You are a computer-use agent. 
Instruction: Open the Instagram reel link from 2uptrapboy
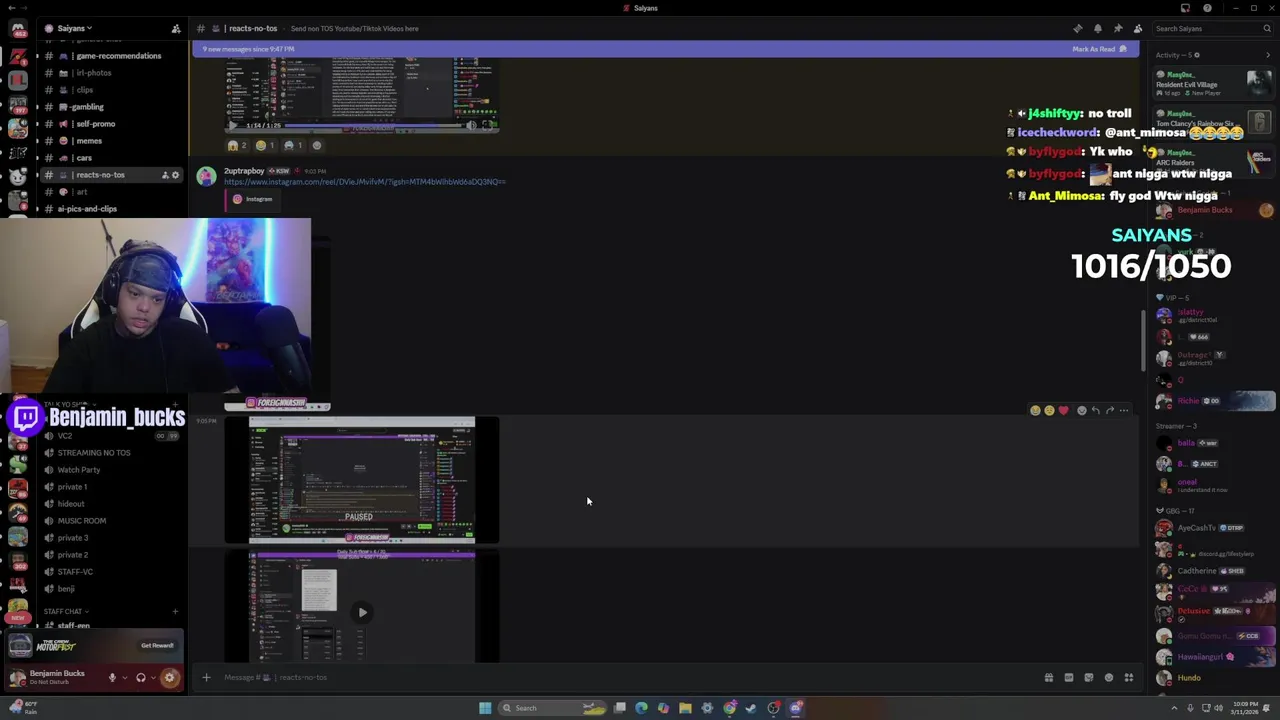(x=364, y=182)
